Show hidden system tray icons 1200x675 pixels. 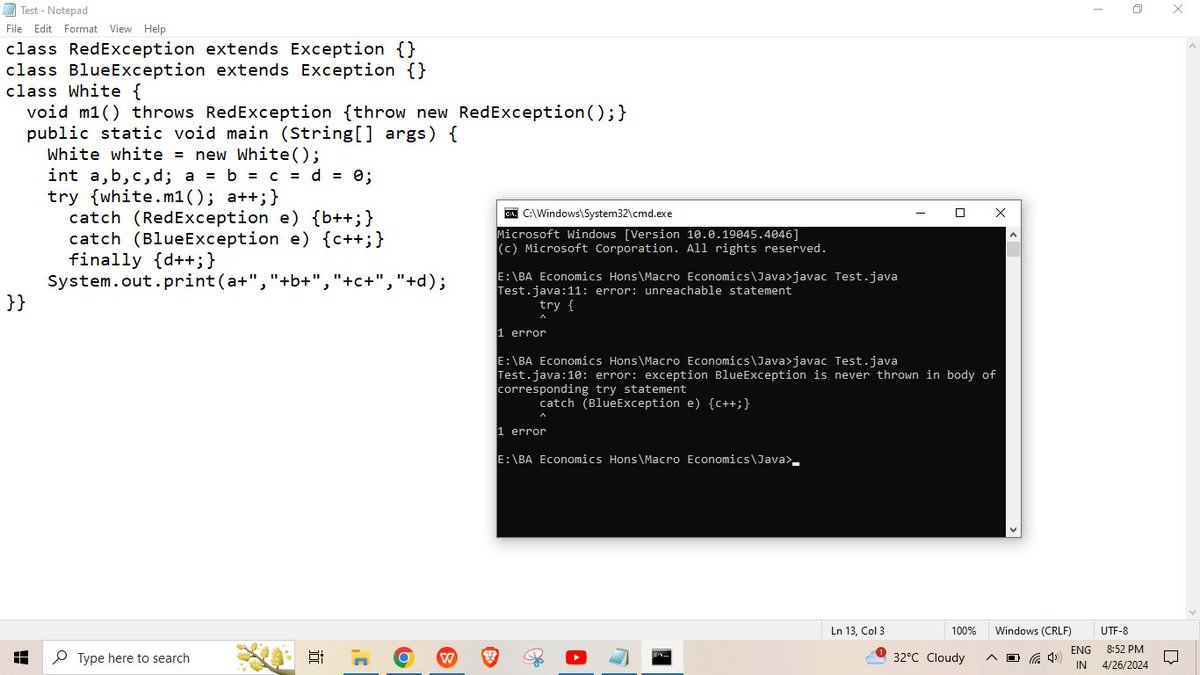(x=990, y=657)
